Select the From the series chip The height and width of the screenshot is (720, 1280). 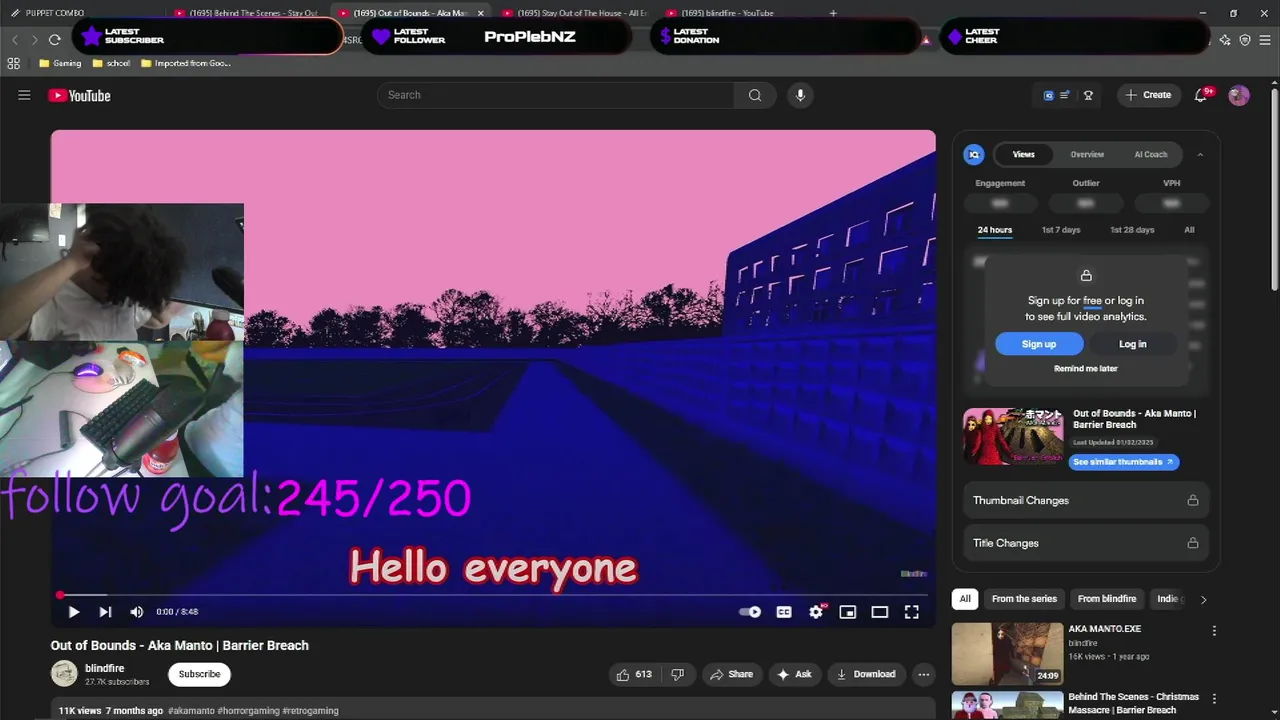click(1024, 599)
